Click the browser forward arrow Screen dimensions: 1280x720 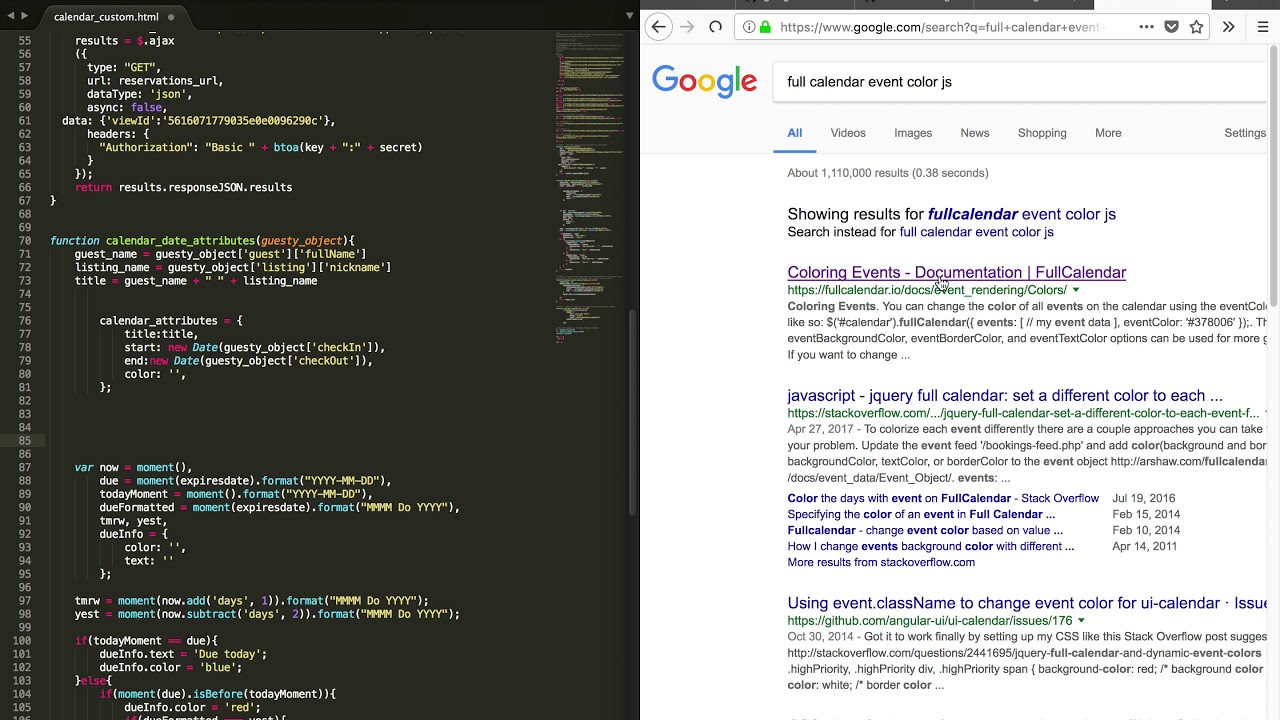687,27
